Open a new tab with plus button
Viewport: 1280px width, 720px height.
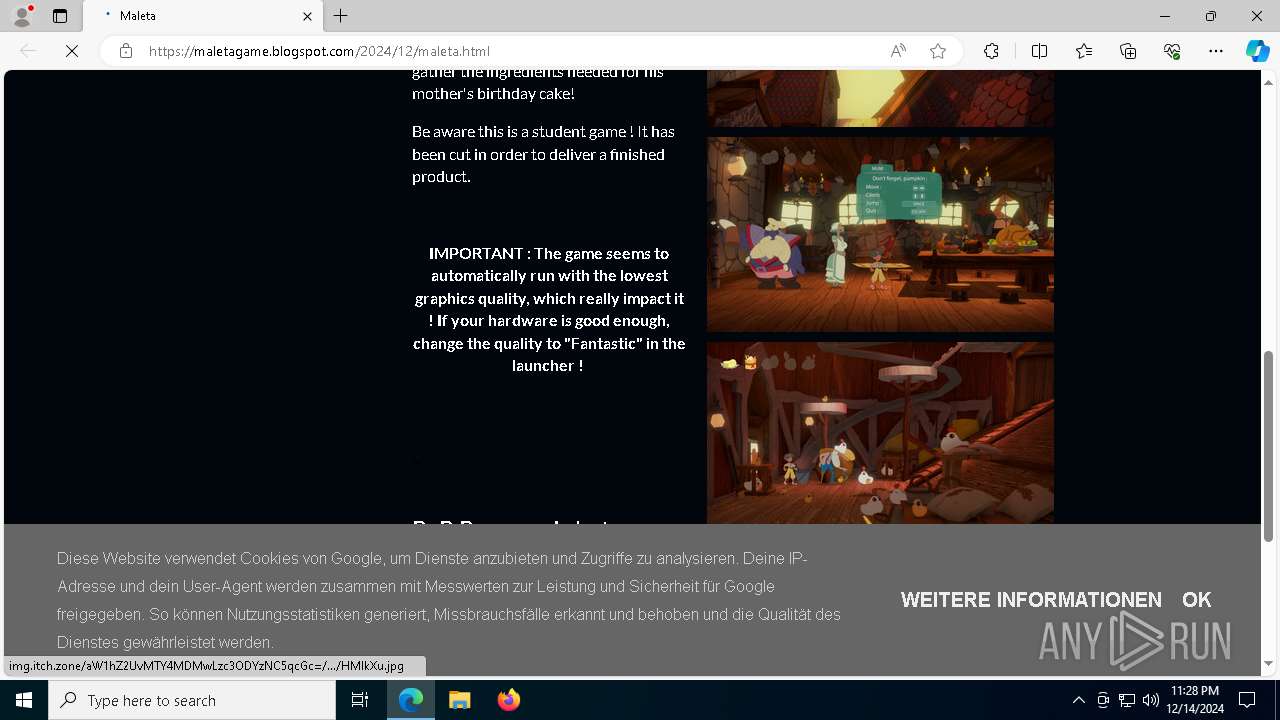tap(341, 16)
